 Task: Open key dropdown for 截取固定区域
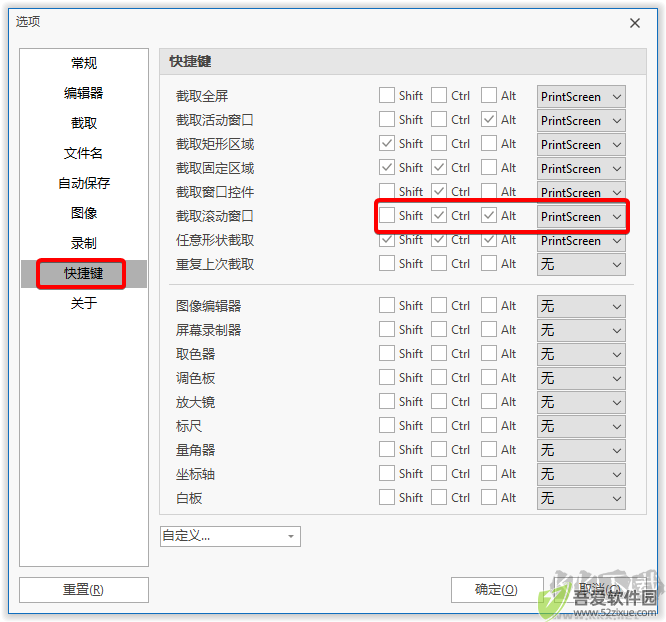[x=581, y=169]
